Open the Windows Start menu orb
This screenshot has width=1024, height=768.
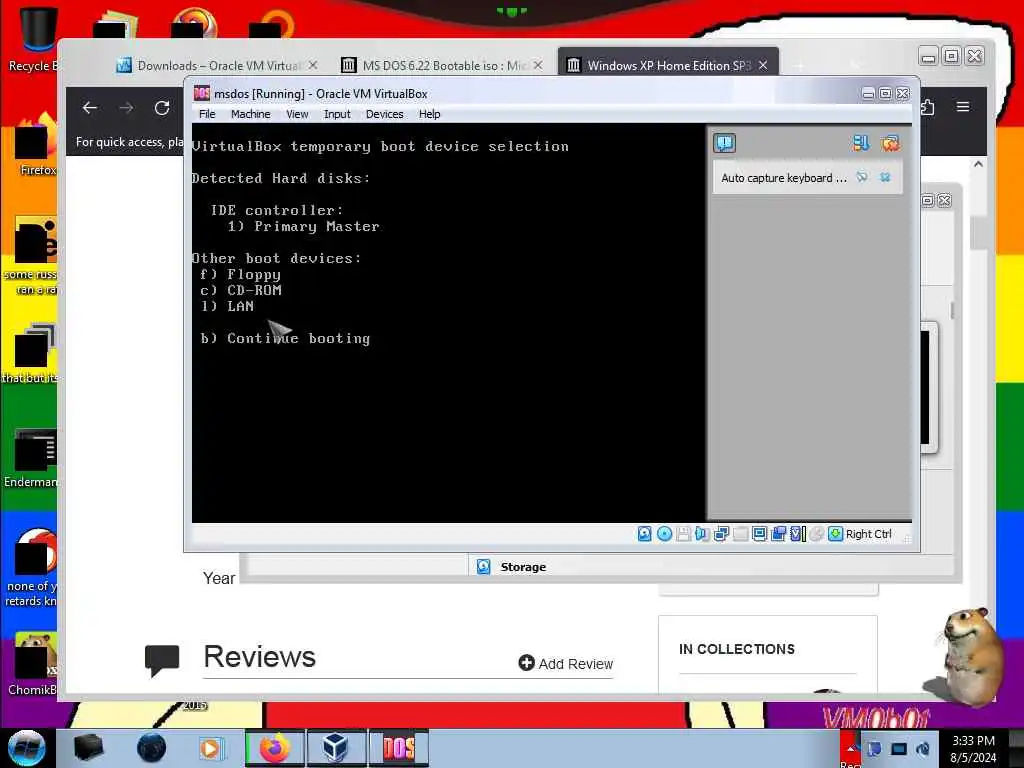coord(26,748)
